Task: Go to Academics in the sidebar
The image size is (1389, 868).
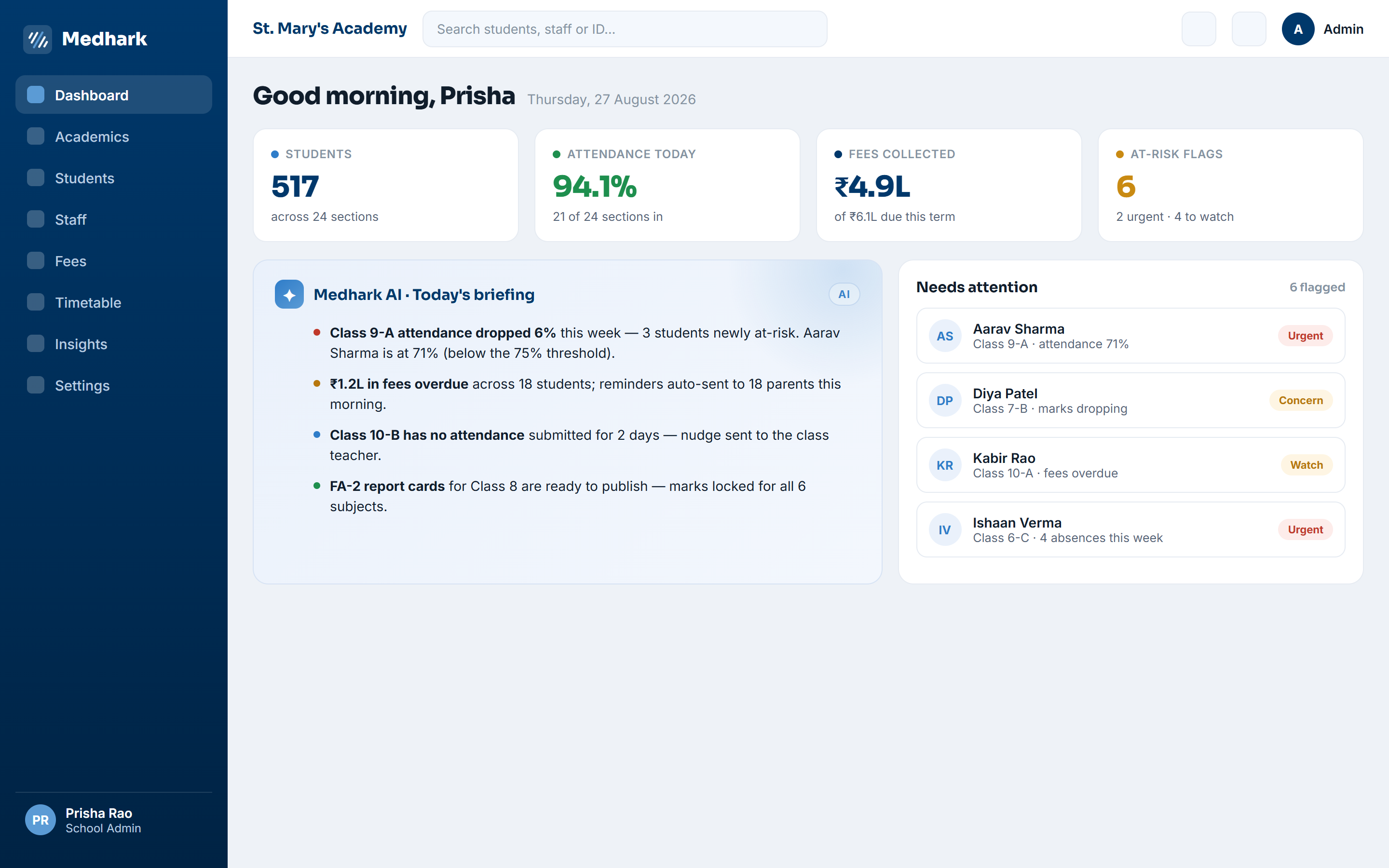Action: pos(114,136)
